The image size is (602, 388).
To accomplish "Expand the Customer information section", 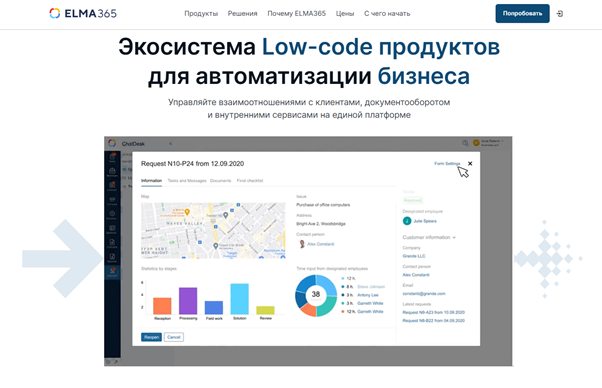I will (x=429, y=237).
